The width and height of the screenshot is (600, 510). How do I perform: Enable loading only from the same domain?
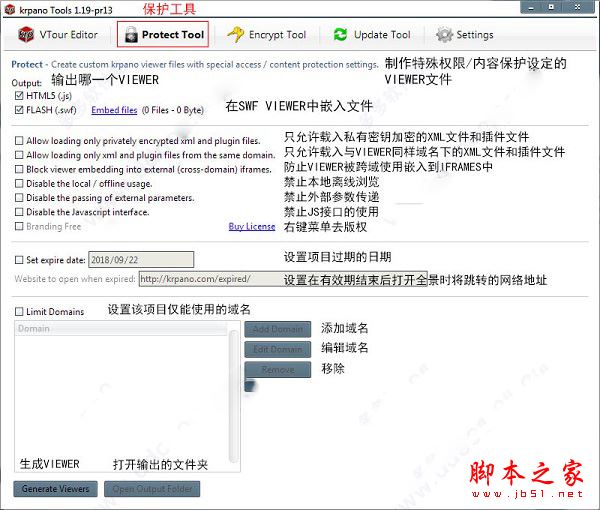pos(19,155)
